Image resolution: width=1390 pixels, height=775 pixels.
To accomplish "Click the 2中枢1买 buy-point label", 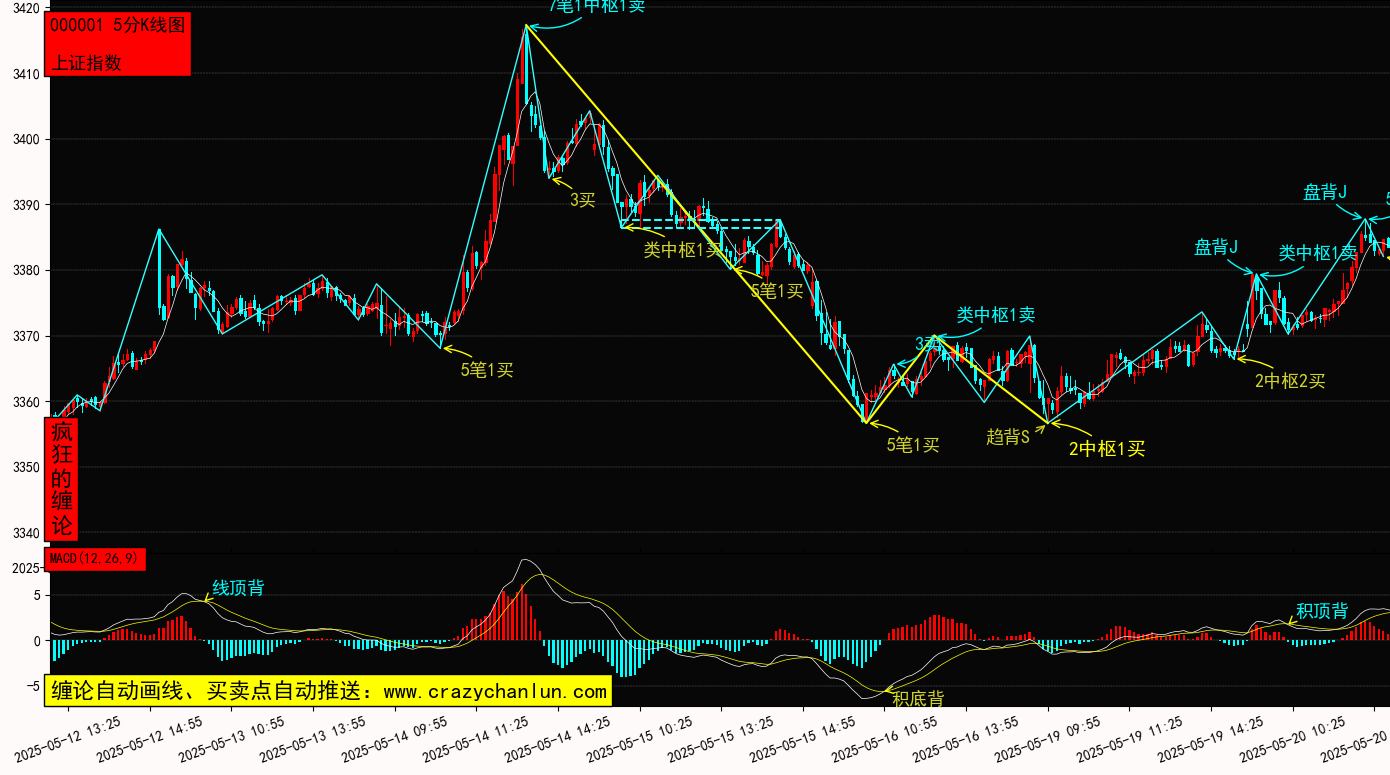I will [1107, 449].
